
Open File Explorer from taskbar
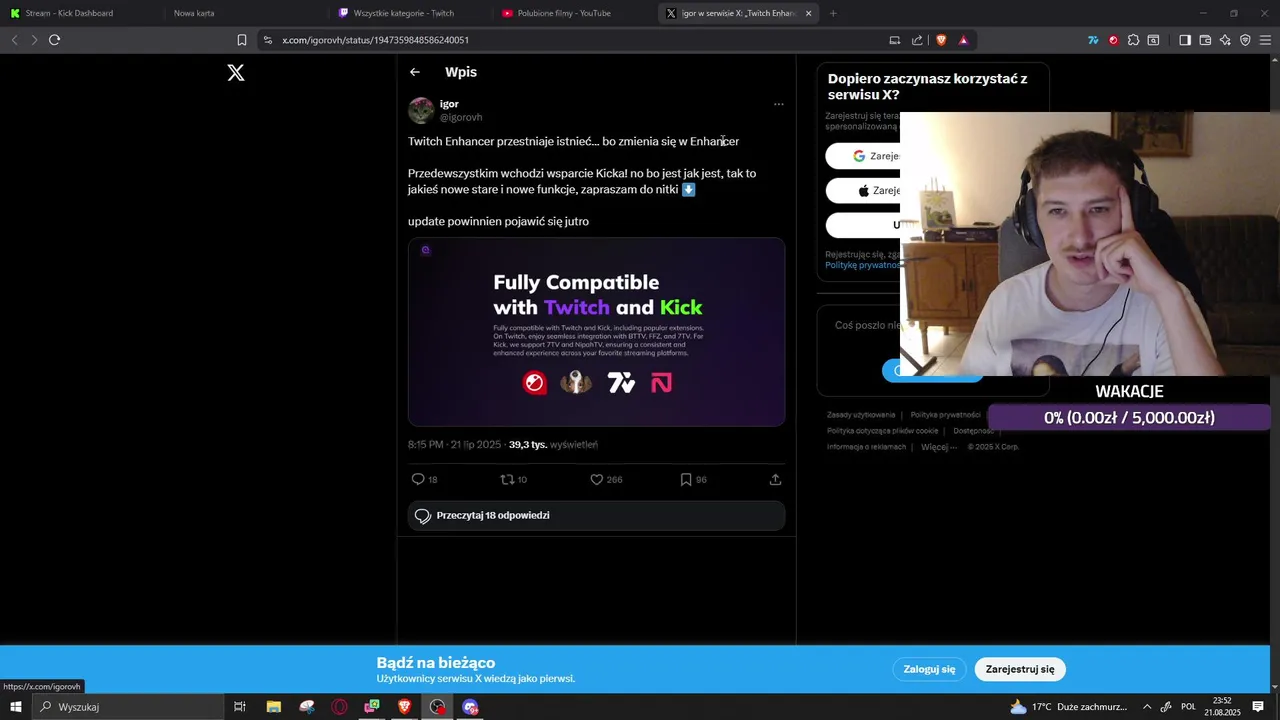[x=273, y=707]
